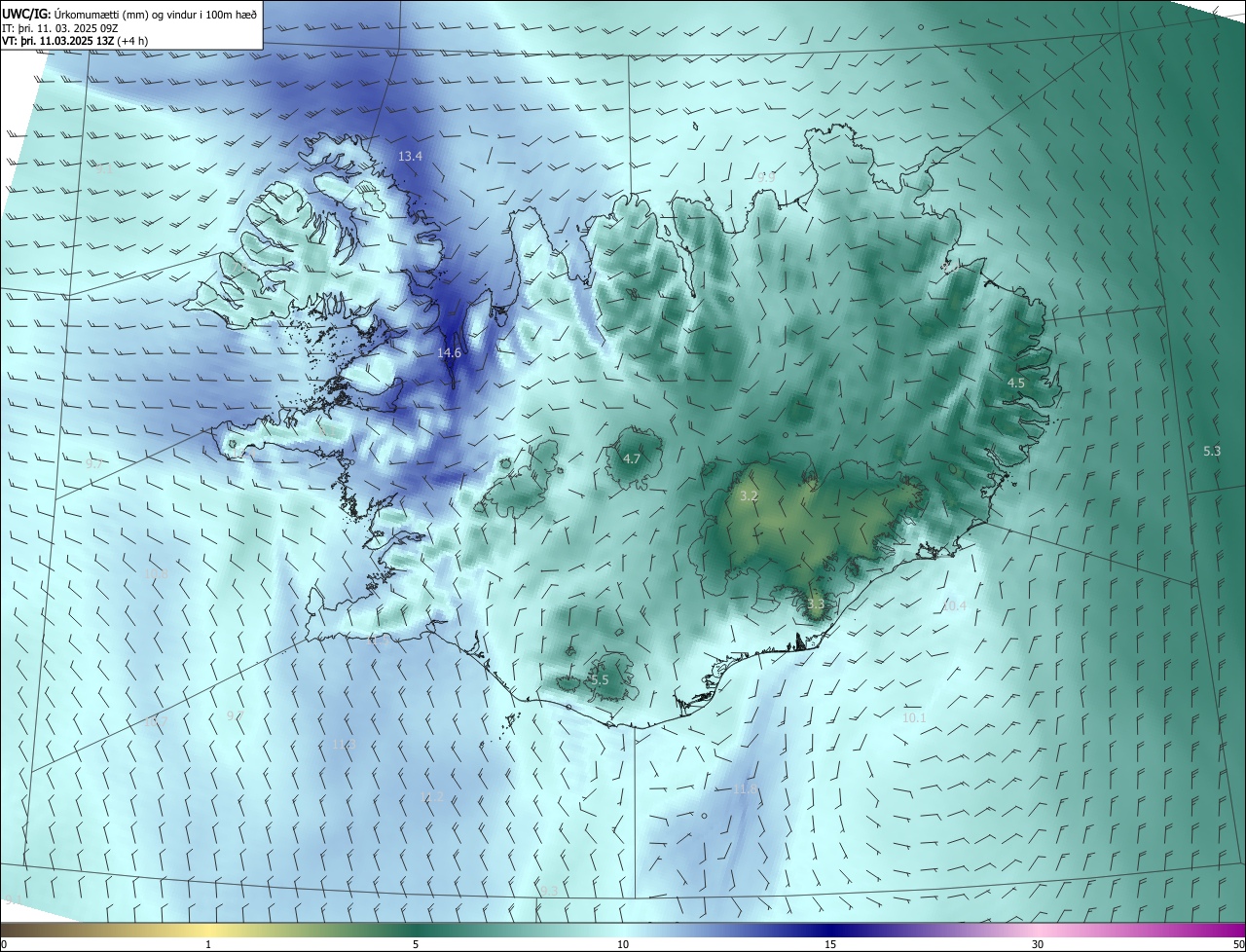Click the 10.7 value label
The height and width of the screenshot is (952, 1246).
click(x=156, y=721)
